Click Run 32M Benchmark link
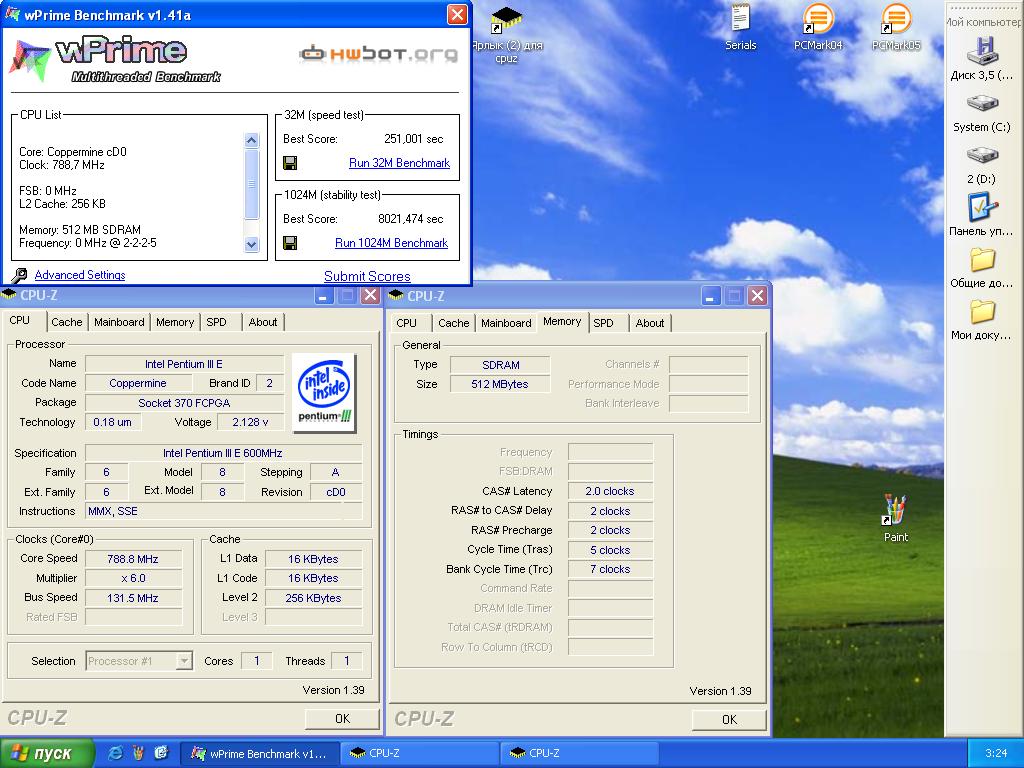This screenshot has width=1024, height=768. (x=399, y=163)
